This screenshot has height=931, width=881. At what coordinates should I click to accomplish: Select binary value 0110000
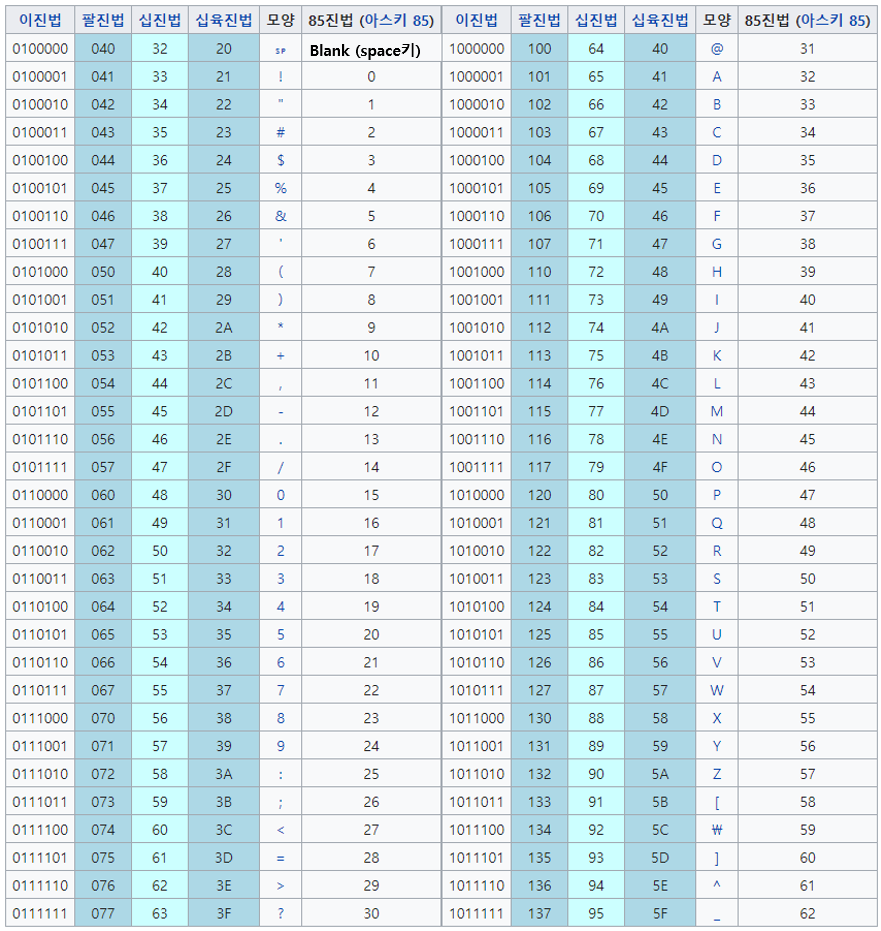coord(40,495)
